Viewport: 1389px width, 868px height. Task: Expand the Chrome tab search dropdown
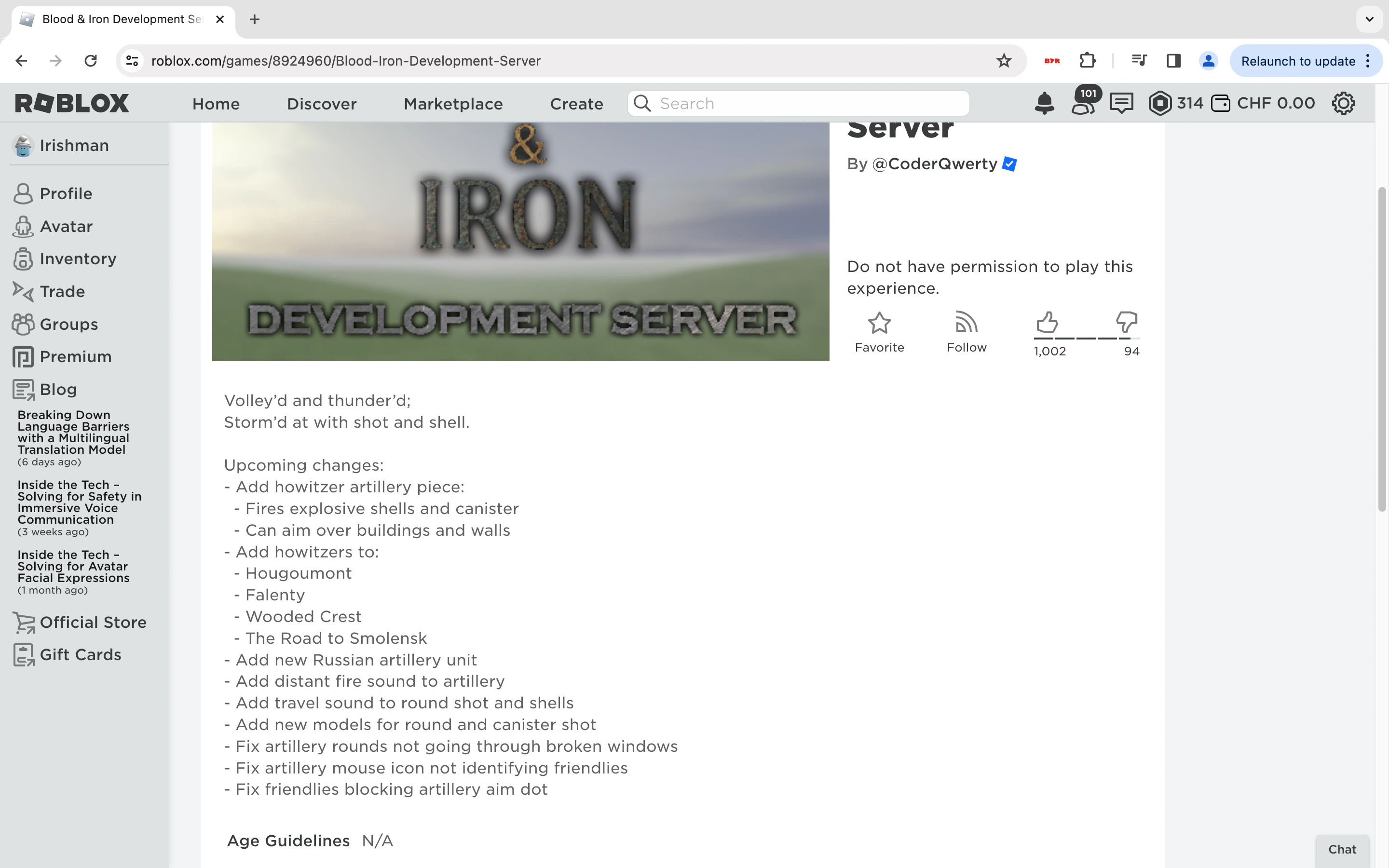1369,19
